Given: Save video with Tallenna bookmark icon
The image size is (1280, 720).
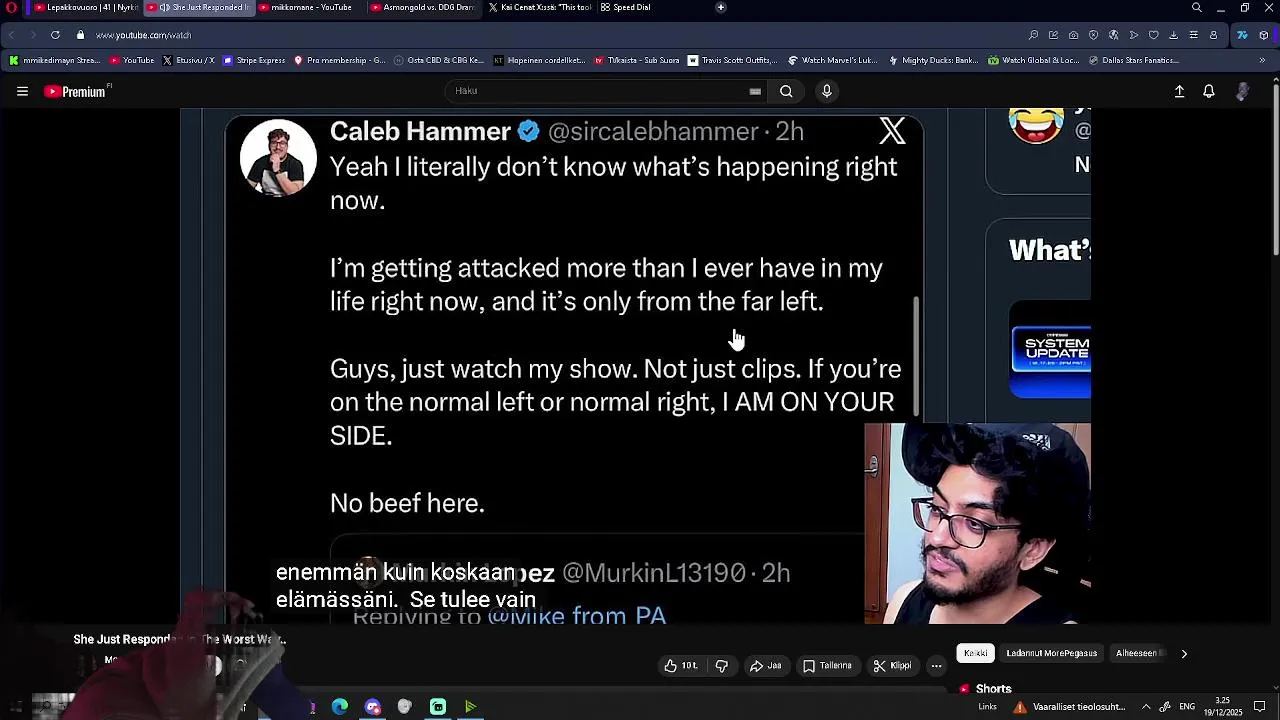Looking at the screenshot, I should 827,666.
